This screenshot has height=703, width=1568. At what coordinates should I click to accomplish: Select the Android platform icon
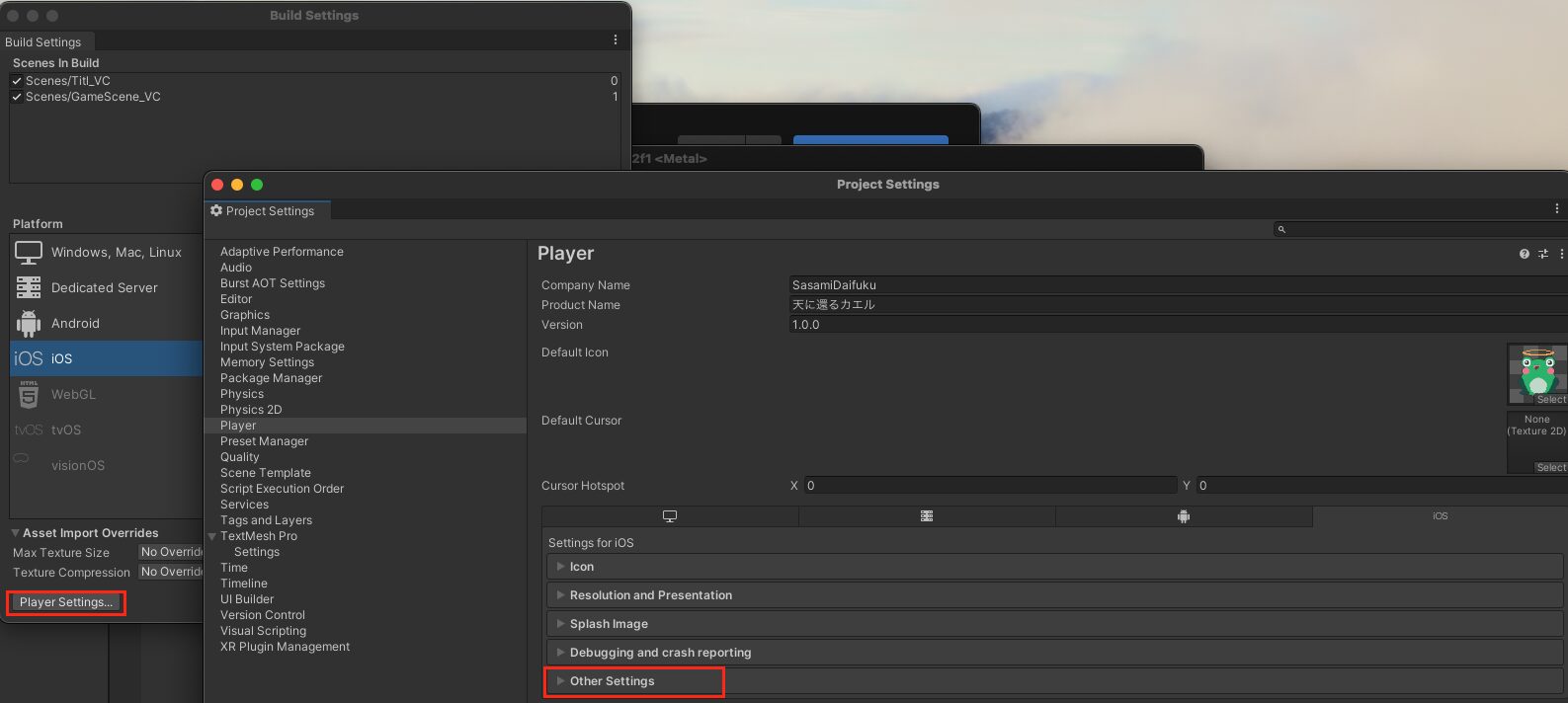pyautogui.click(x=29, y=323)
